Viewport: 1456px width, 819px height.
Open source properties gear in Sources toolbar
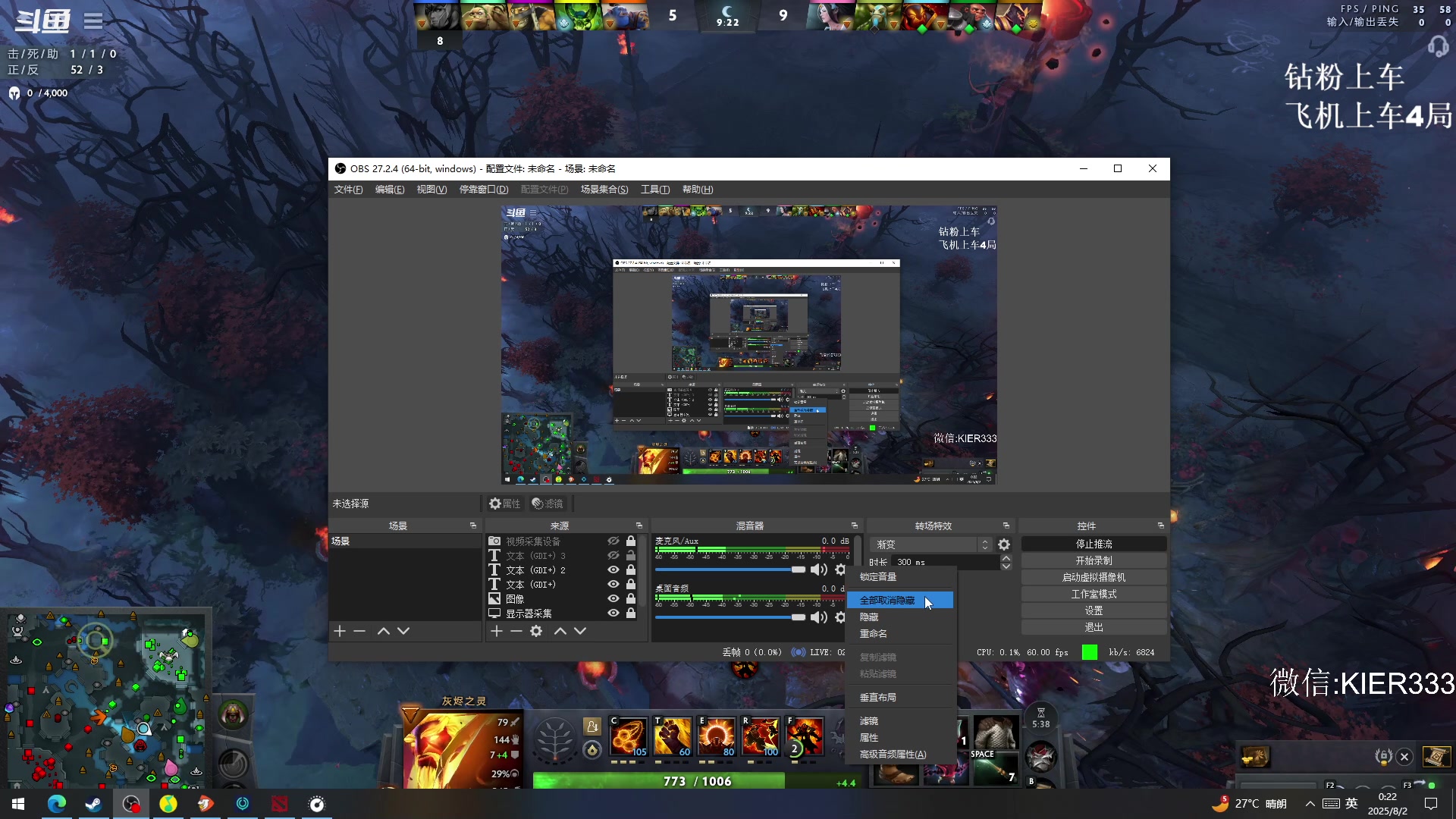(x=536, y=631)
